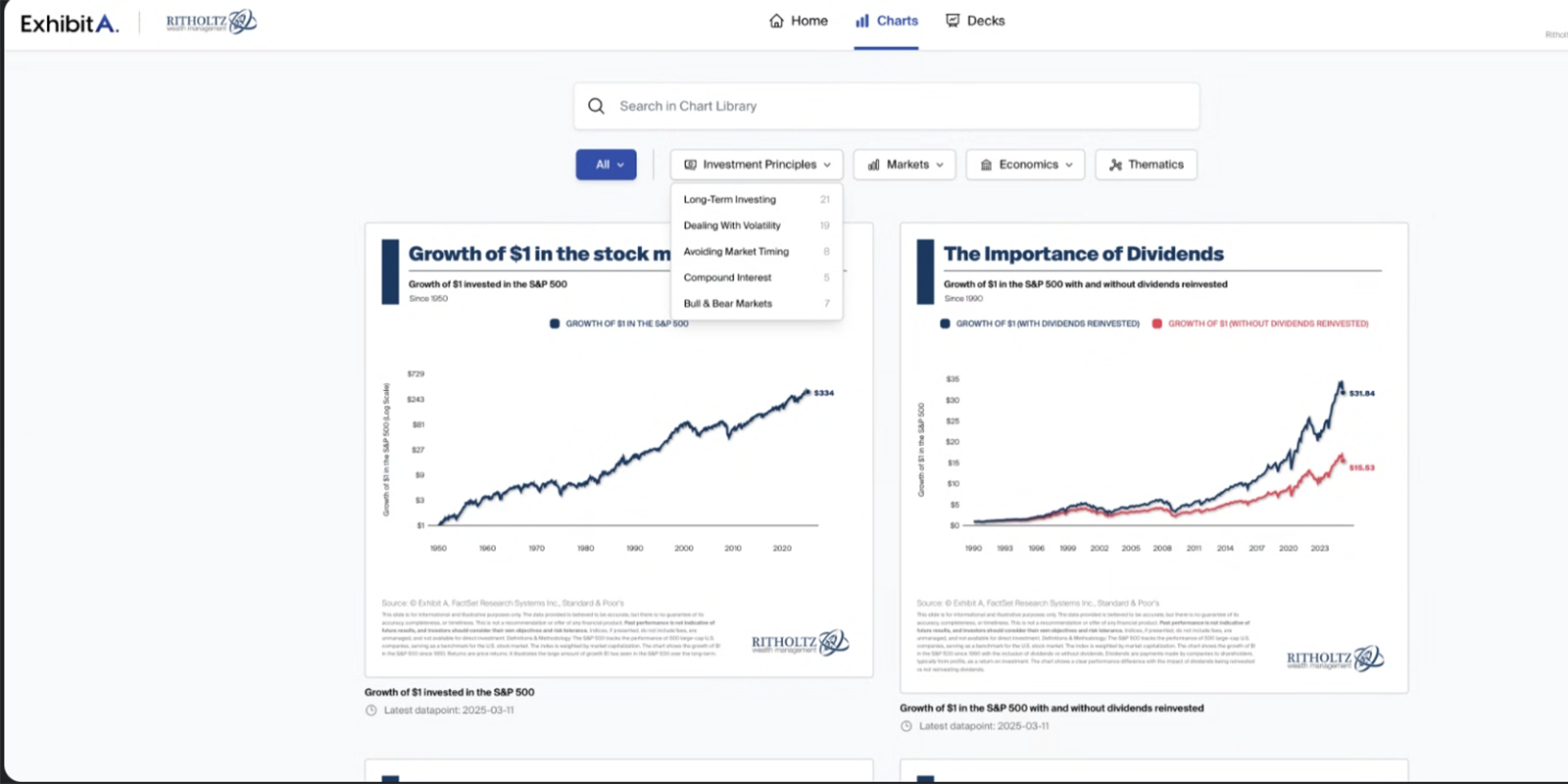Screen dimensions: 1568x784
Task: Choose Dealing With Volatility option
Action: [x=732, y=225]
